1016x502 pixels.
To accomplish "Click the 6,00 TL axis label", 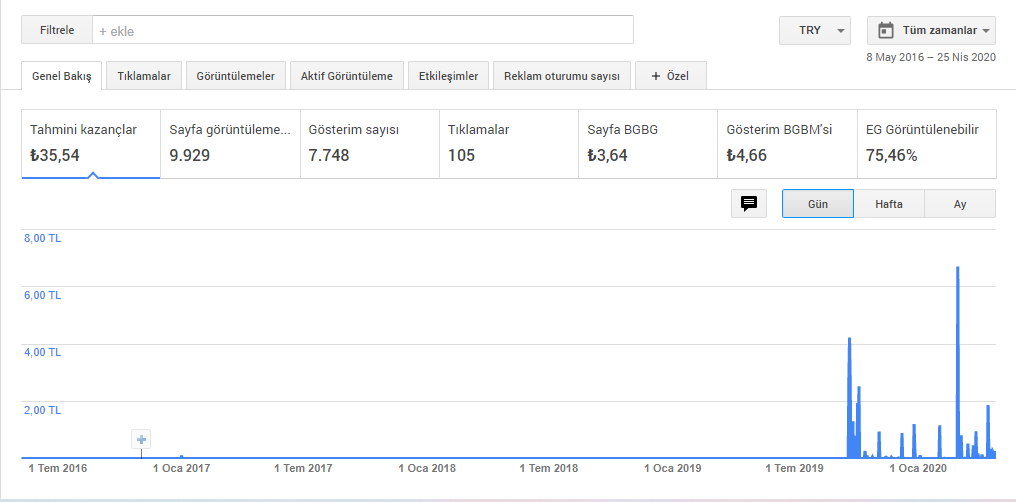I will (43, 295).
